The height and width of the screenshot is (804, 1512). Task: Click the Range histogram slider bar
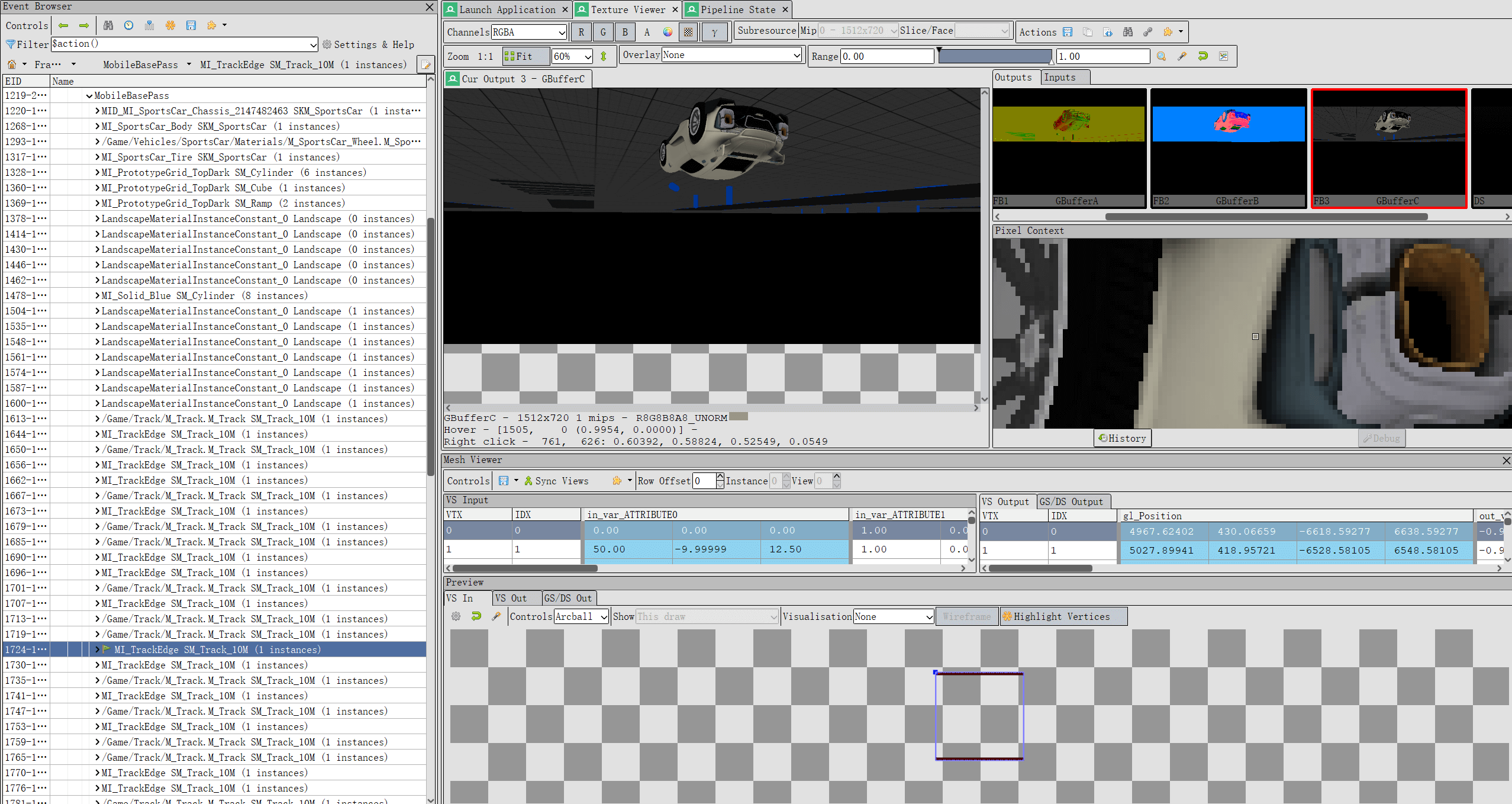pos(994,56)
